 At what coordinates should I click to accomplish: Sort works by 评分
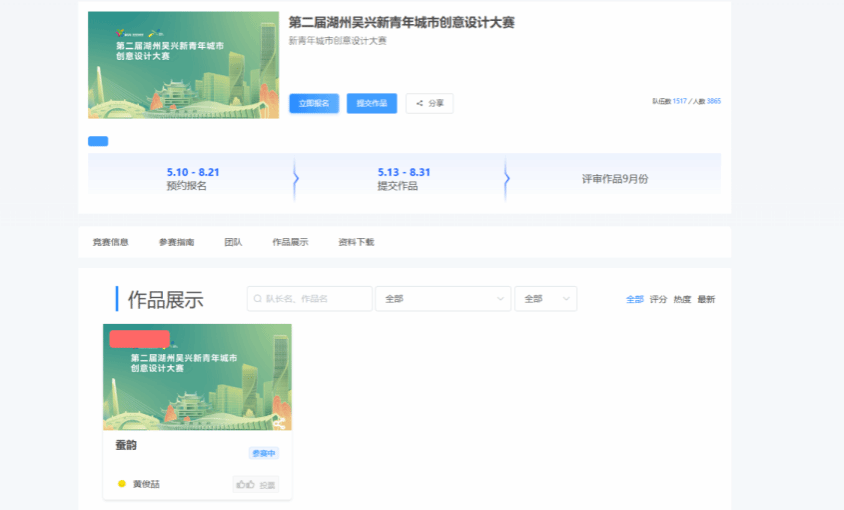click(x=658, y=299)
